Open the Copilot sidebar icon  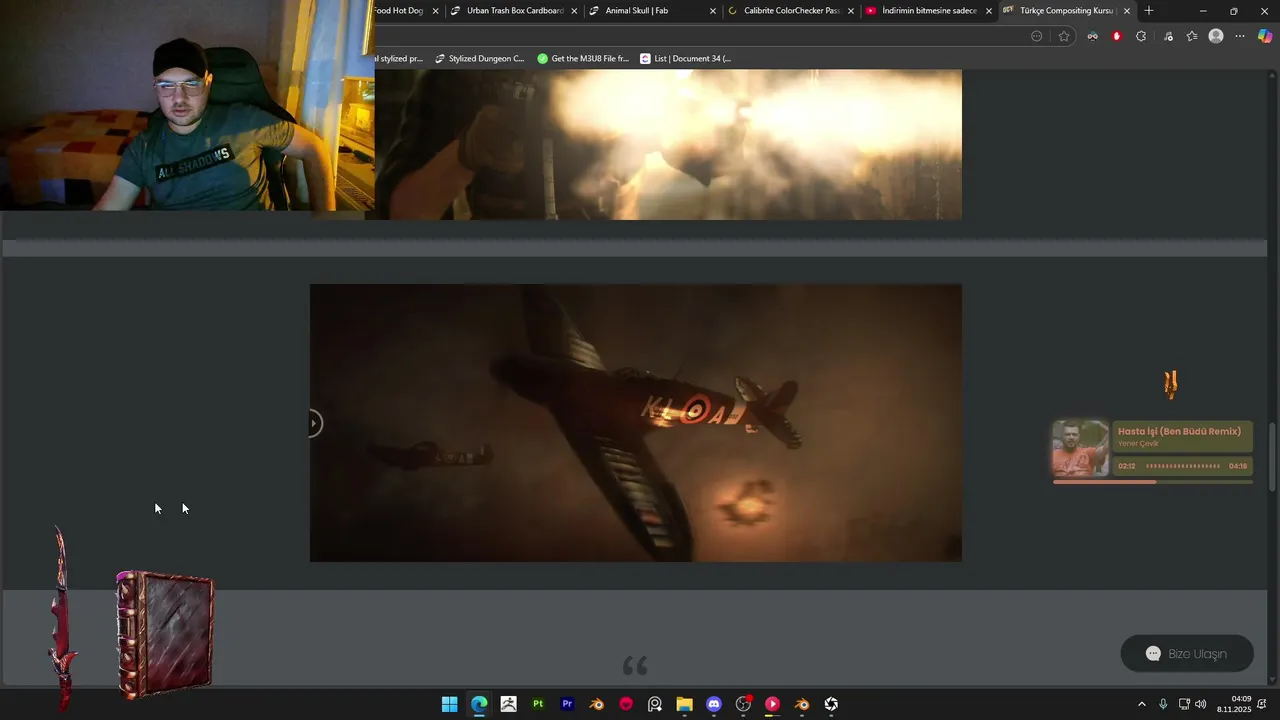tap(1265, 36)
